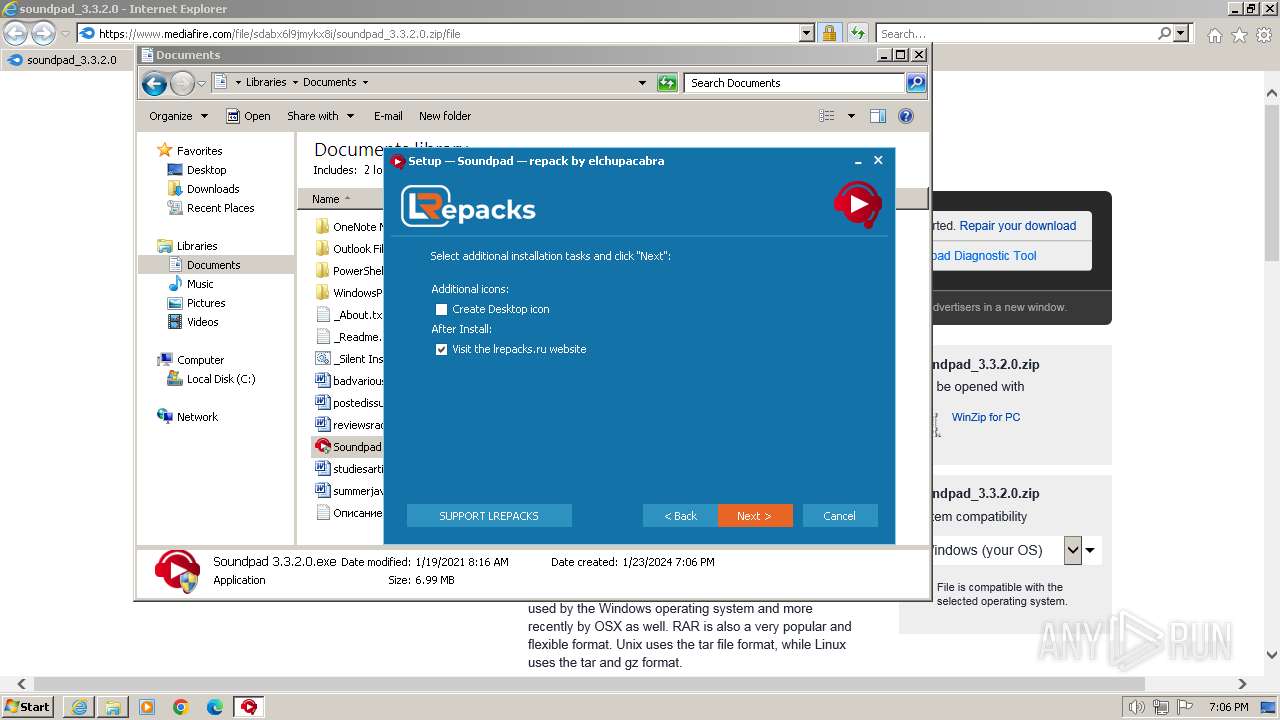The image size is (1280, 720).
Task: Click the IE security lock icon
Action: [x=829, y=33]
